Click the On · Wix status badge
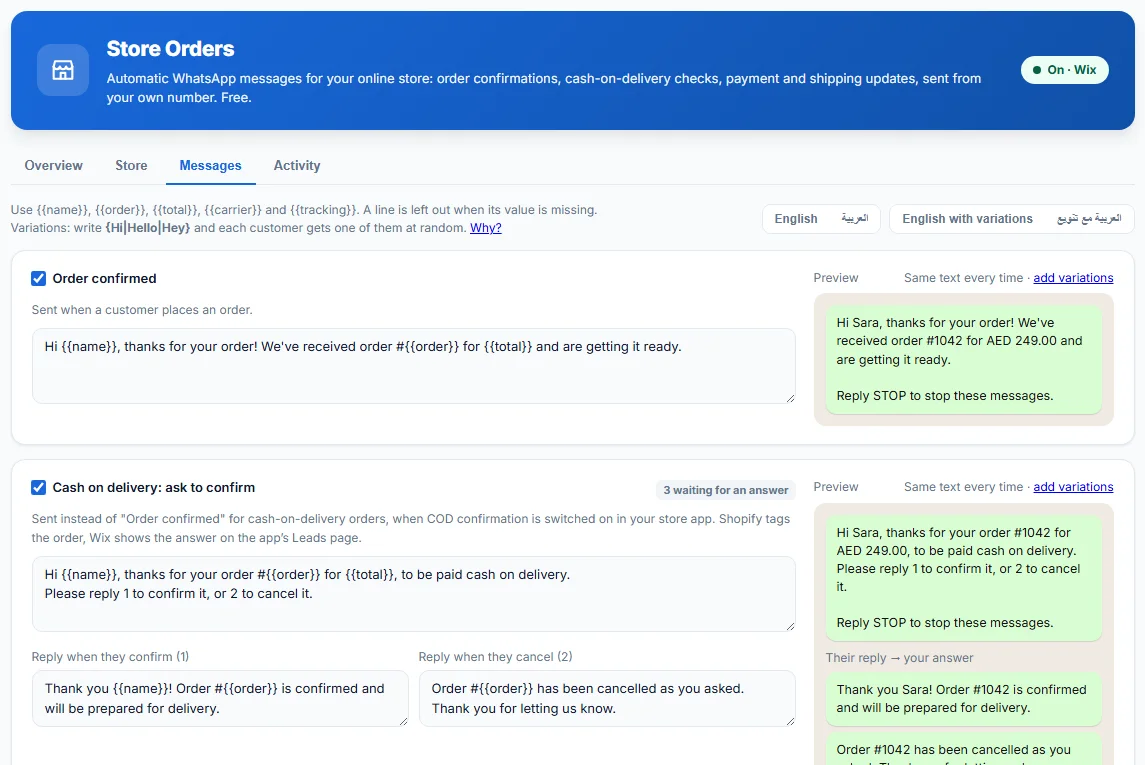The image size is (1145, 765). tap(1064, 70)
